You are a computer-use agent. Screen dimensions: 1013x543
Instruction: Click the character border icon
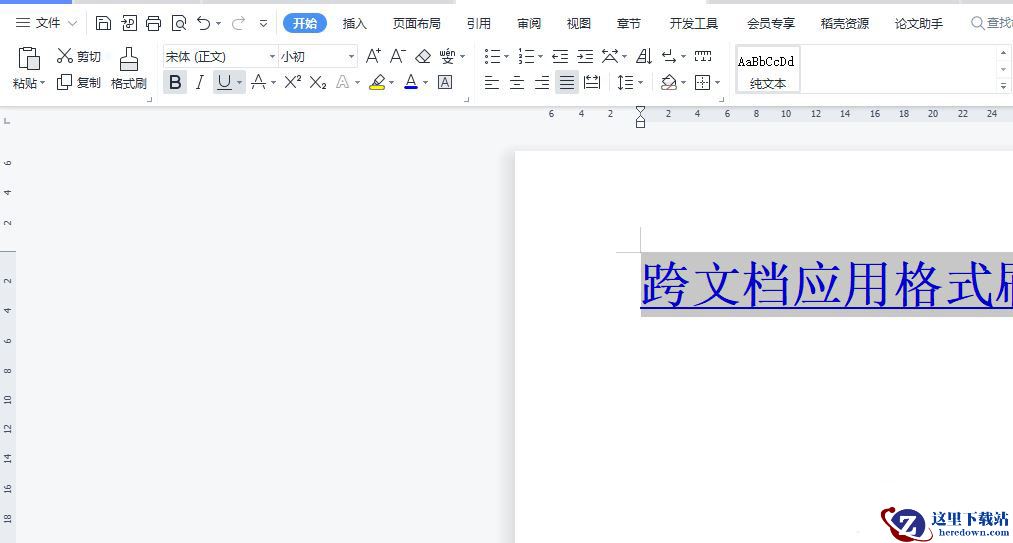pos(445,82)
